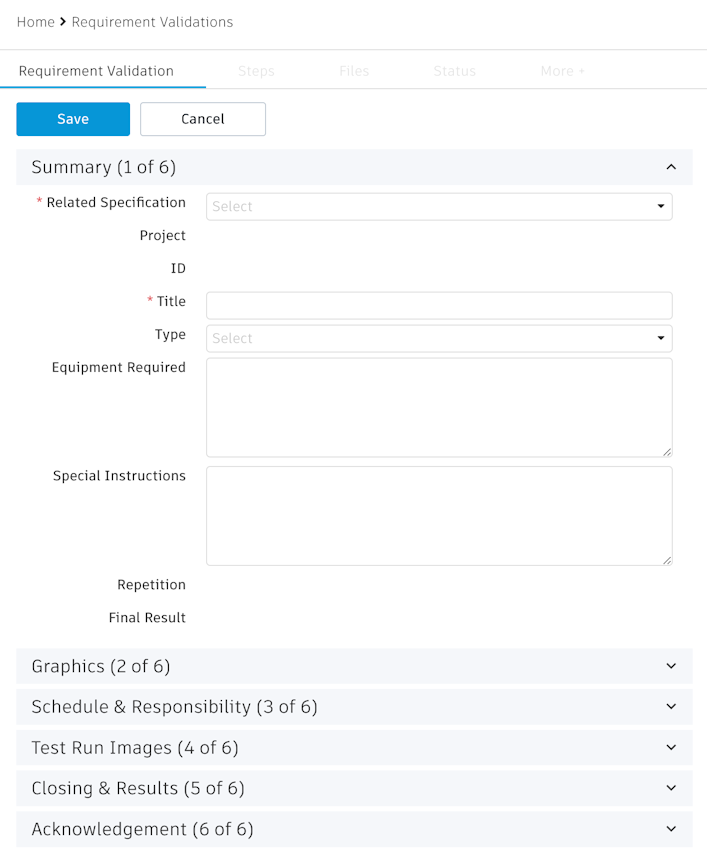Image resolution: width=707 pixels, height=861 pixels.
Task: Expand the Graphics section chevron
Action: 671,666
